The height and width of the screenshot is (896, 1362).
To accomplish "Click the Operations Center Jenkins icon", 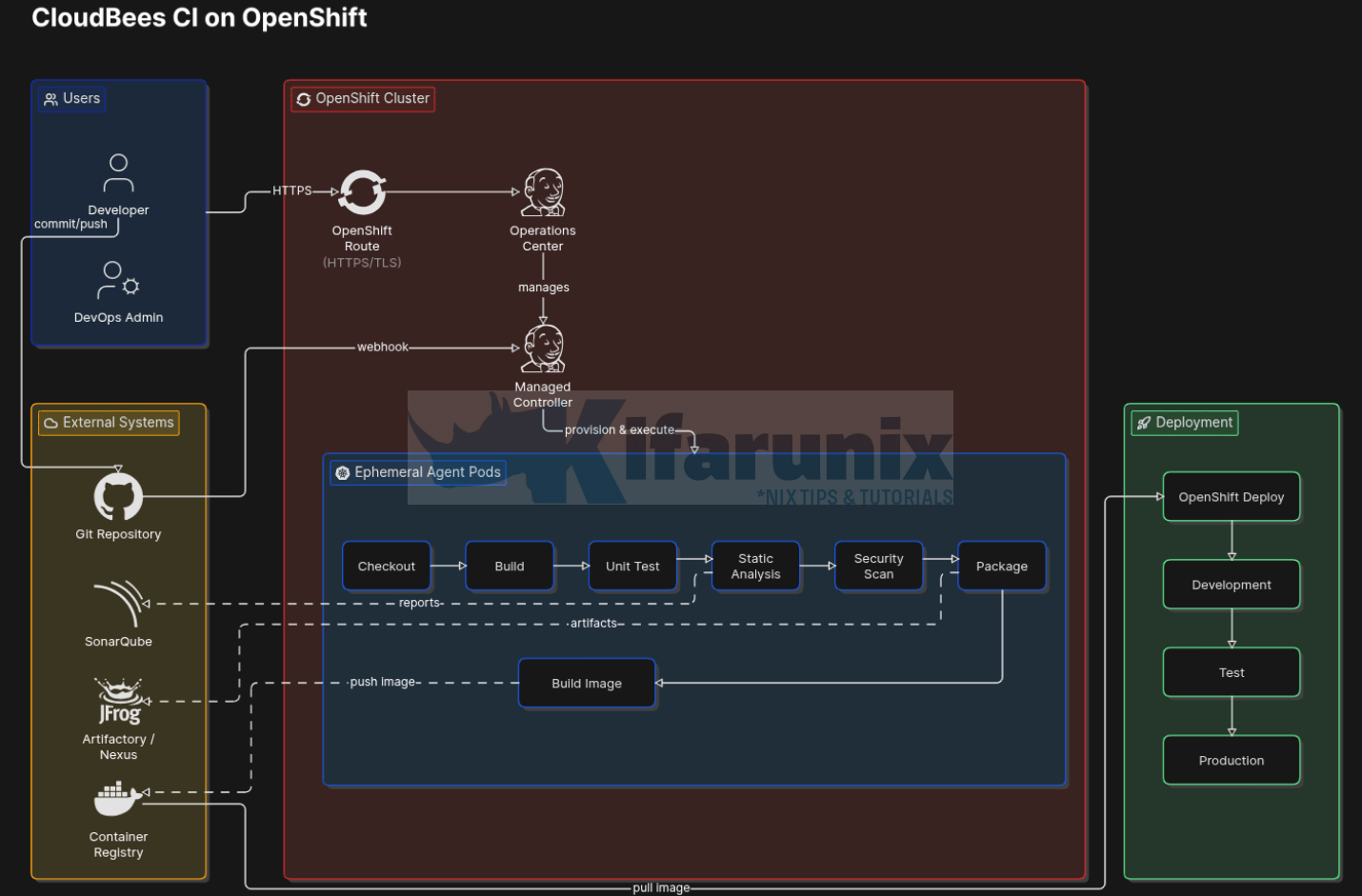I will point(543,192).
